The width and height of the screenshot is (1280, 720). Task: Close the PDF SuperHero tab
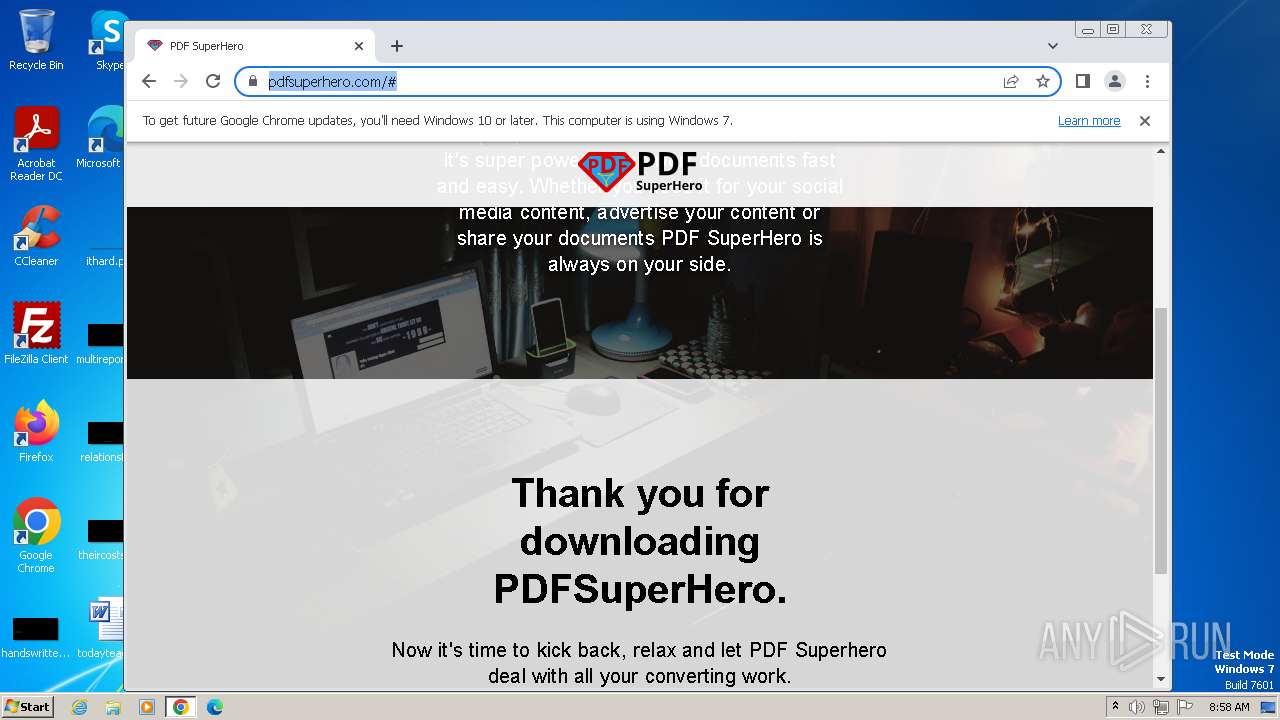click(x=359, y=46)
